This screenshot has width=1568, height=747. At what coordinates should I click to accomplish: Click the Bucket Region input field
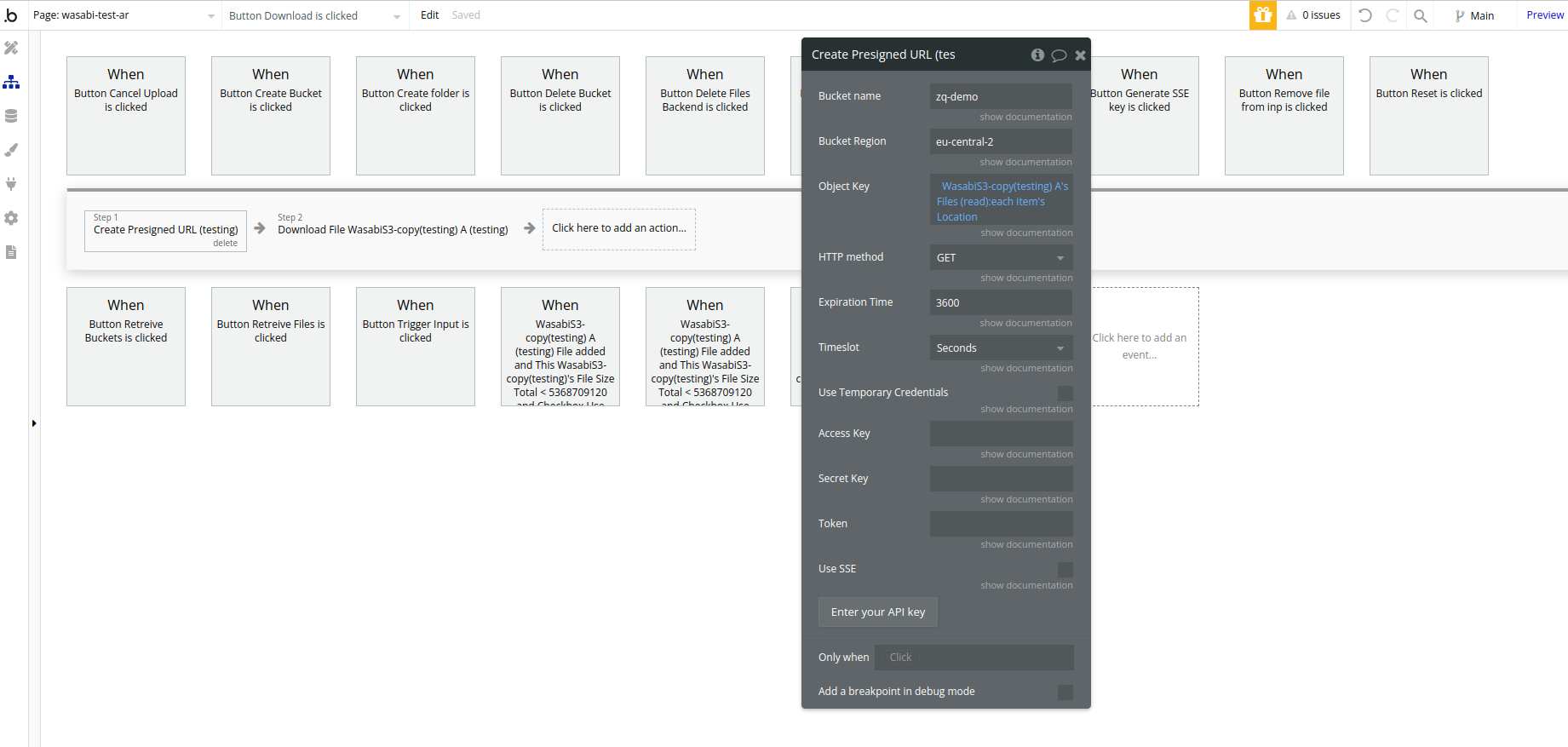(1001, 141)
